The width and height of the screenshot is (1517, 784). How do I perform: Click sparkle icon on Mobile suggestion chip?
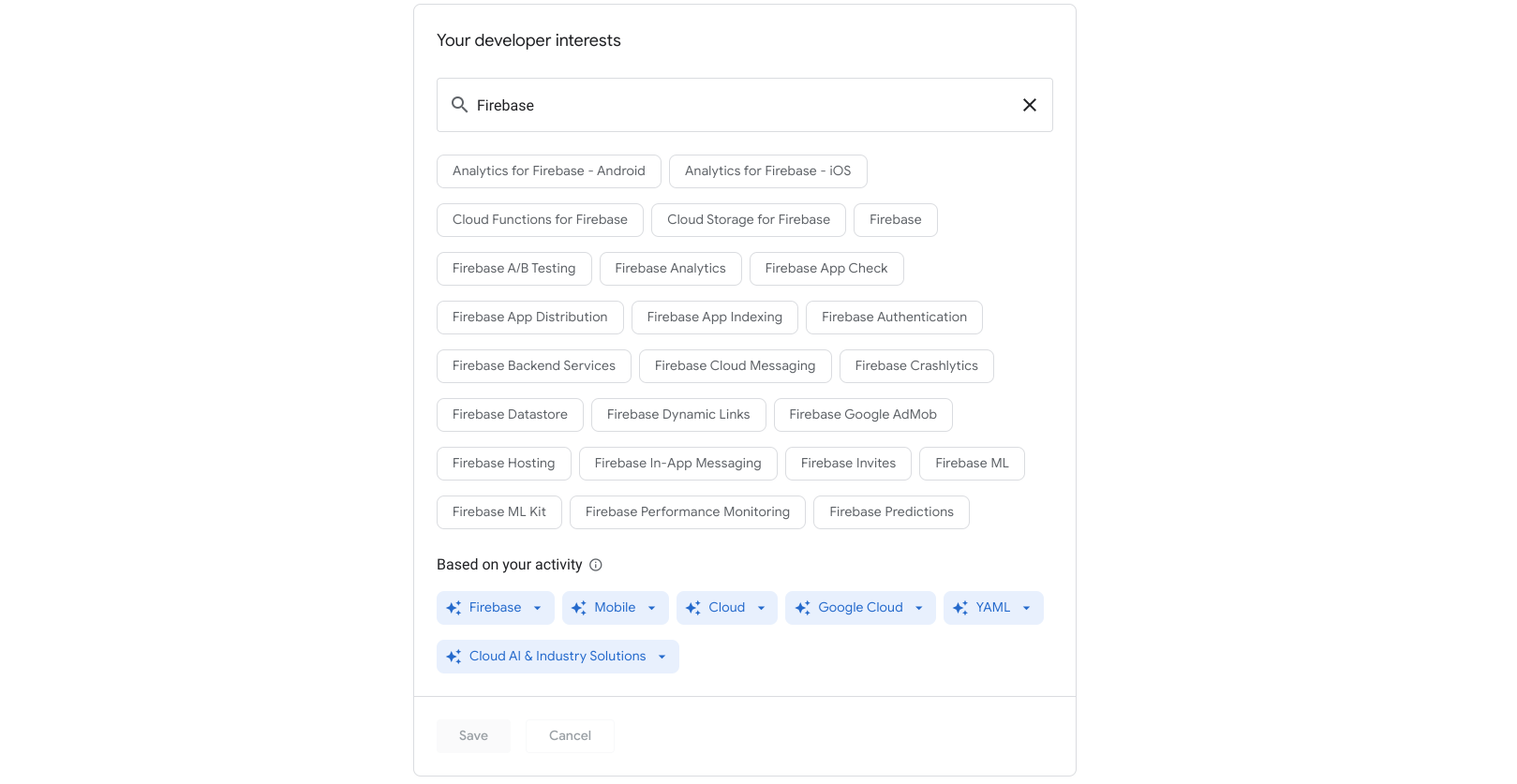(579, 608)
